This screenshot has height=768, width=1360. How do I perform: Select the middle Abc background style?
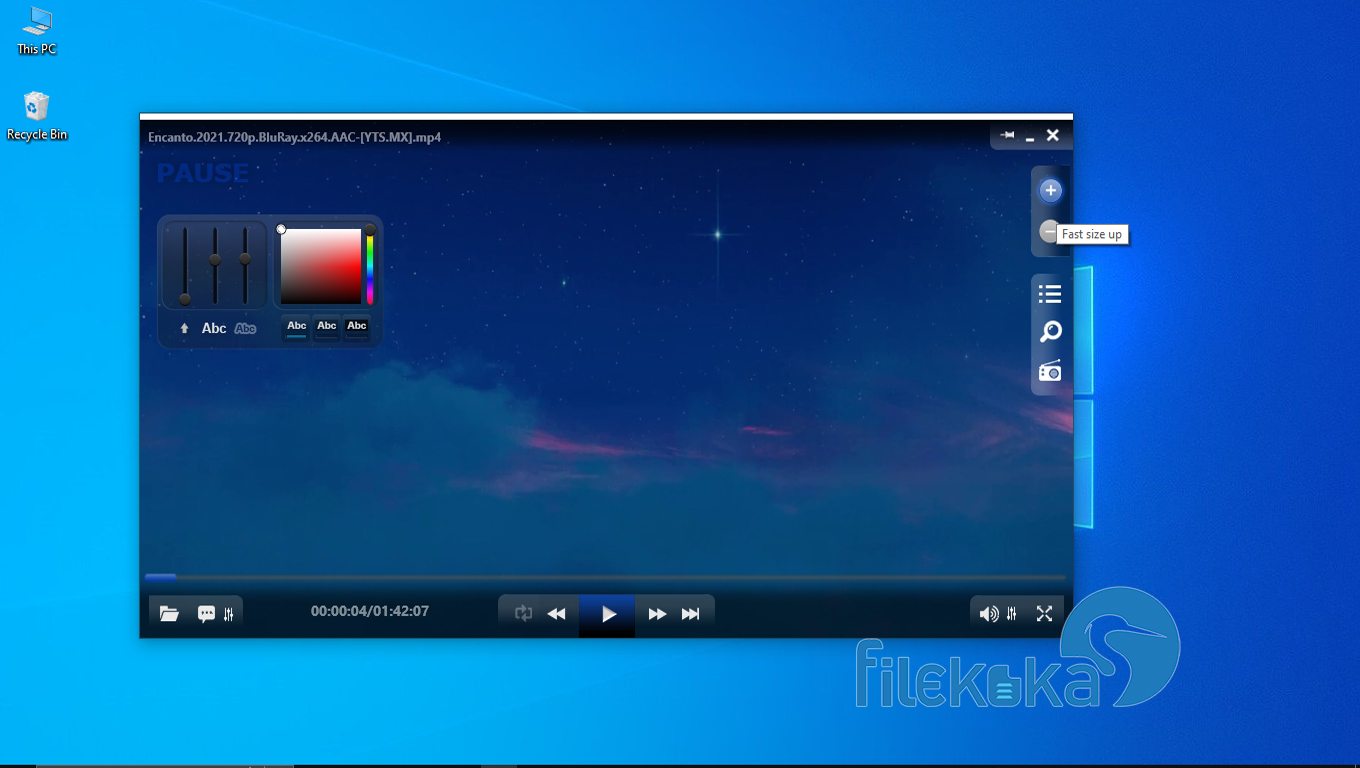pyautogui.click(x=327, y=326)
